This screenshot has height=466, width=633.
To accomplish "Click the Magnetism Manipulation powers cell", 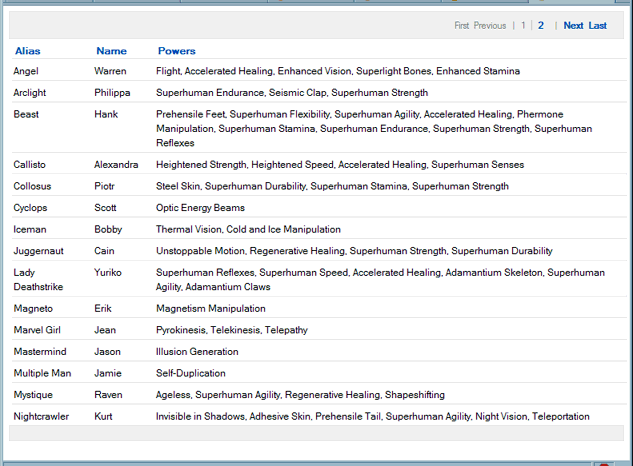I will coord(211,309).
